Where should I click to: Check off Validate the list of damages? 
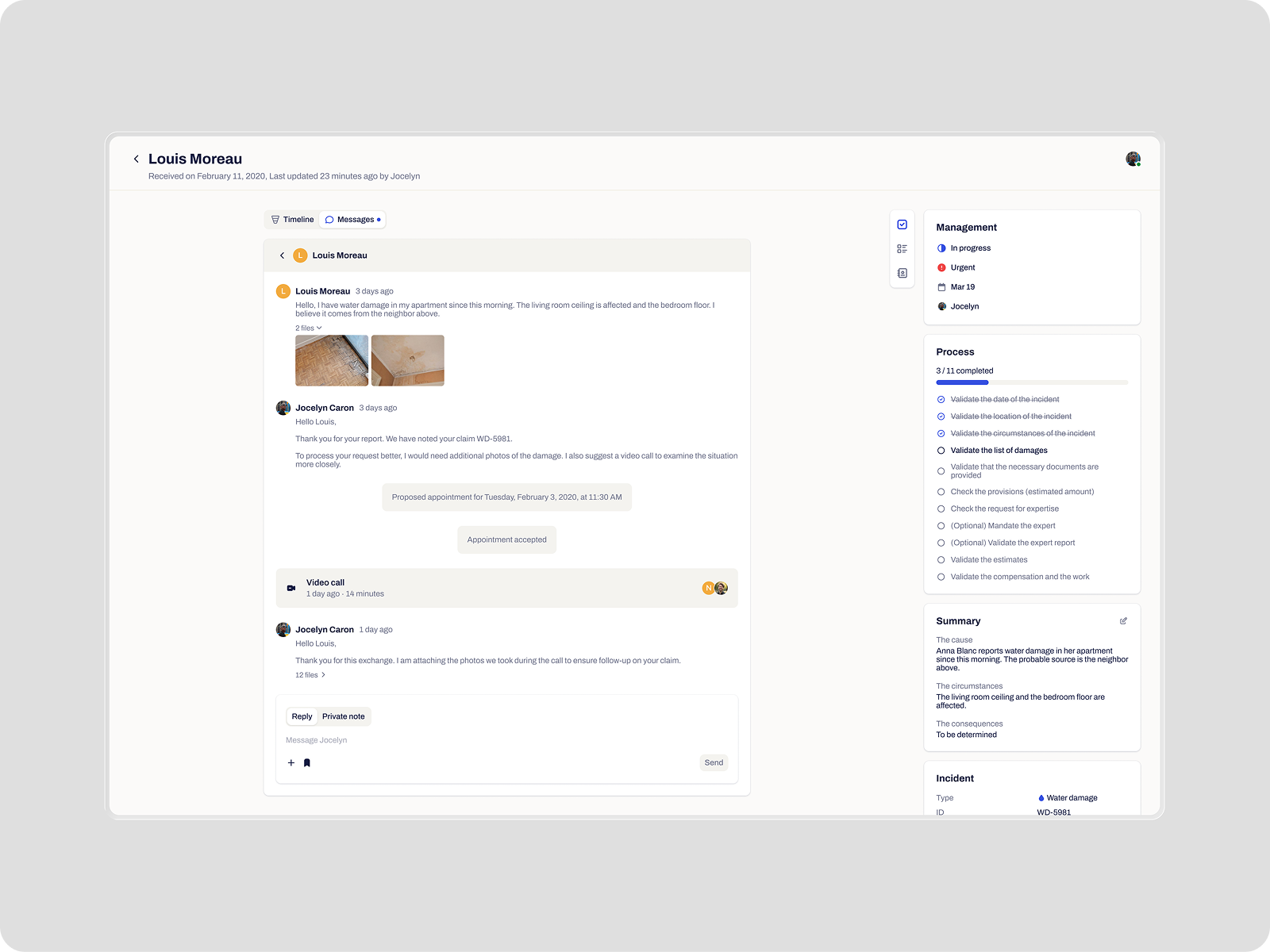pos(941,450)
